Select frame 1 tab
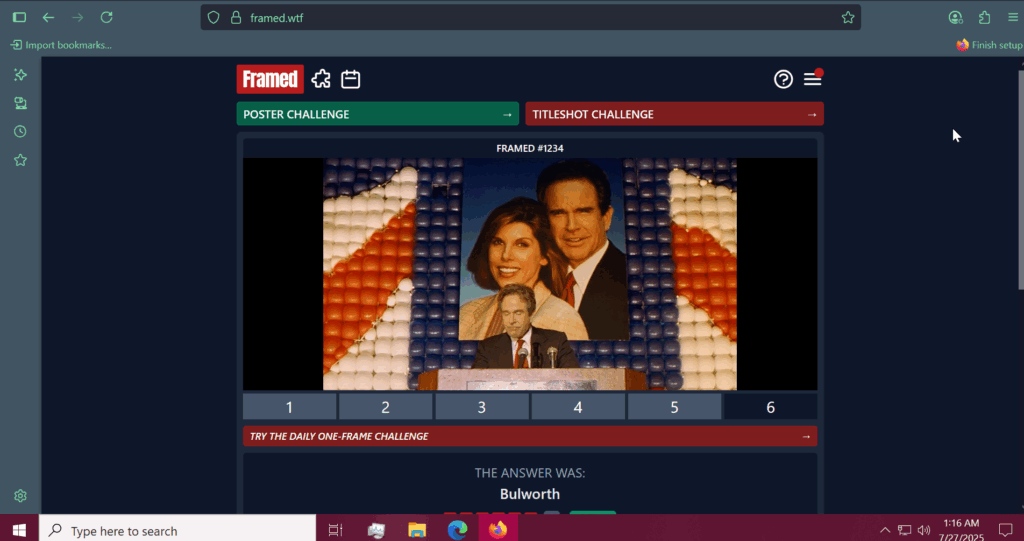The image size is (1024, 541). click(289, 407)
